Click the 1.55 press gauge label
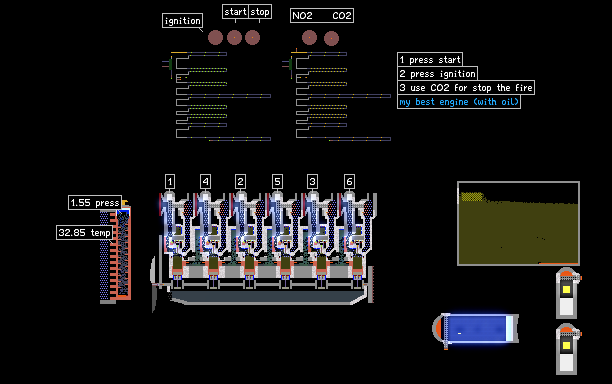The image size is (612, 384). coord(95,203)
